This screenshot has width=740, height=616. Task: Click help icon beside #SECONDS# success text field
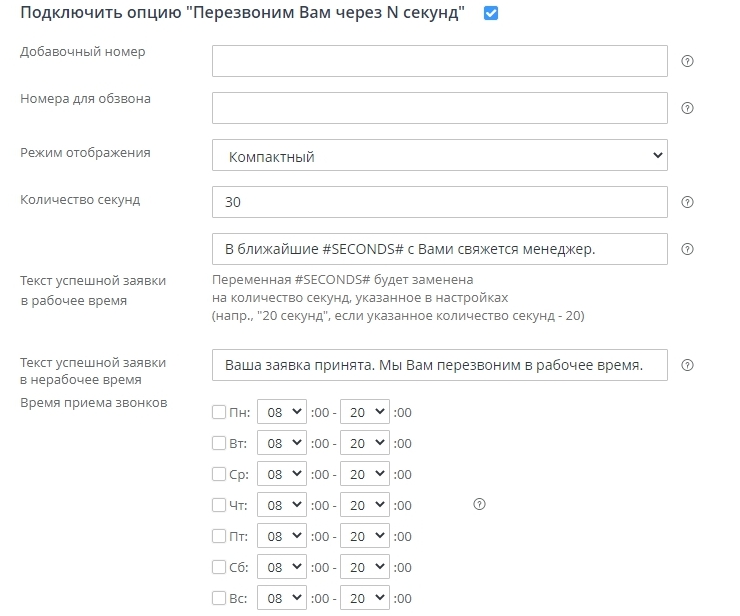coord(687,249)
